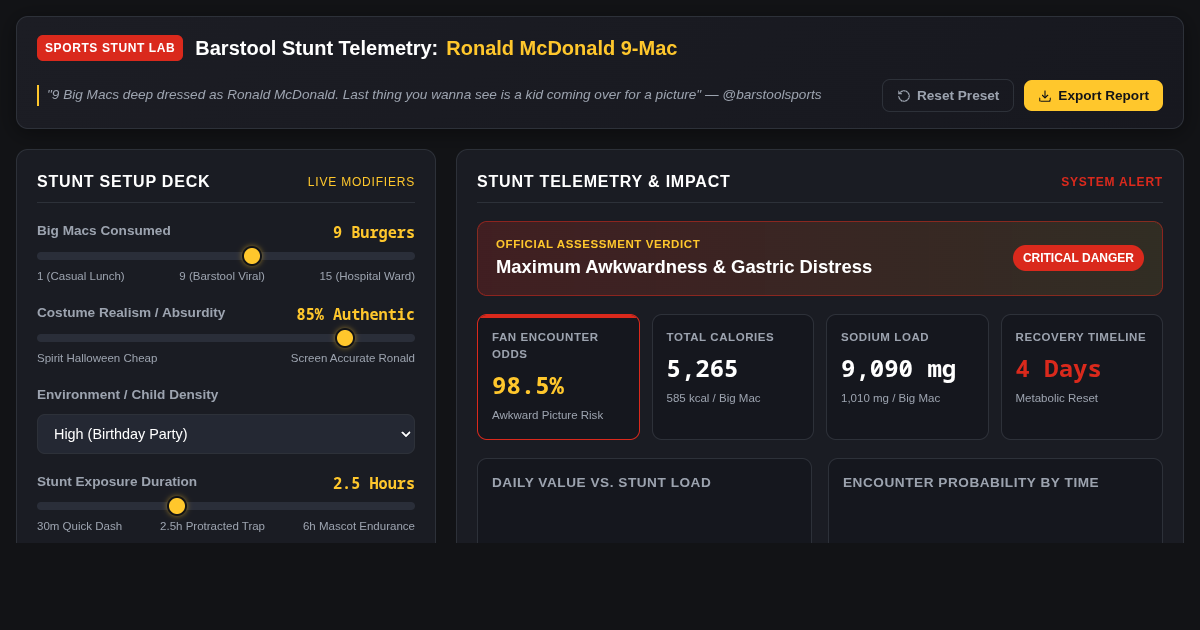1200x630 pixels.
Task: Click the SYSTEM ALERT label
Action: point(1112,182)
